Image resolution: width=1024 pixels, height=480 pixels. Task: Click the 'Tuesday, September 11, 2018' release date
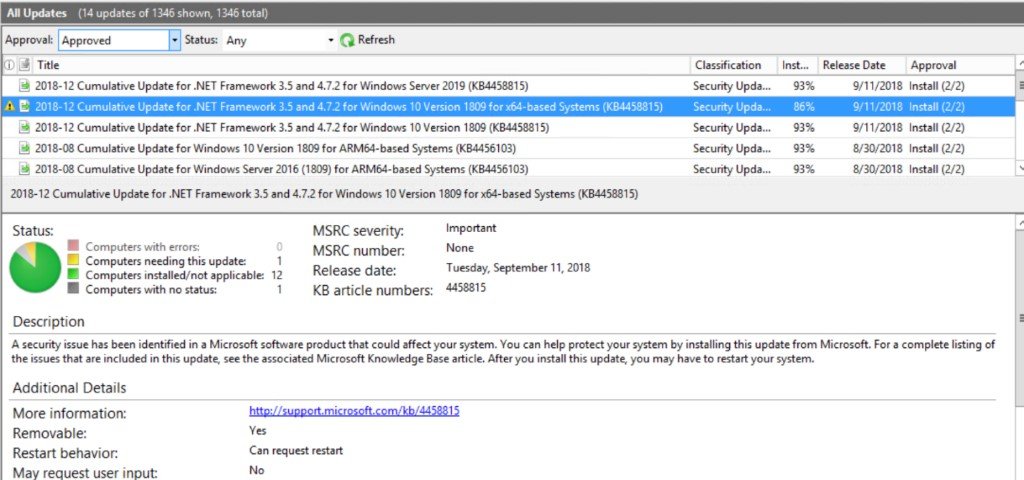tap(518, 267)
